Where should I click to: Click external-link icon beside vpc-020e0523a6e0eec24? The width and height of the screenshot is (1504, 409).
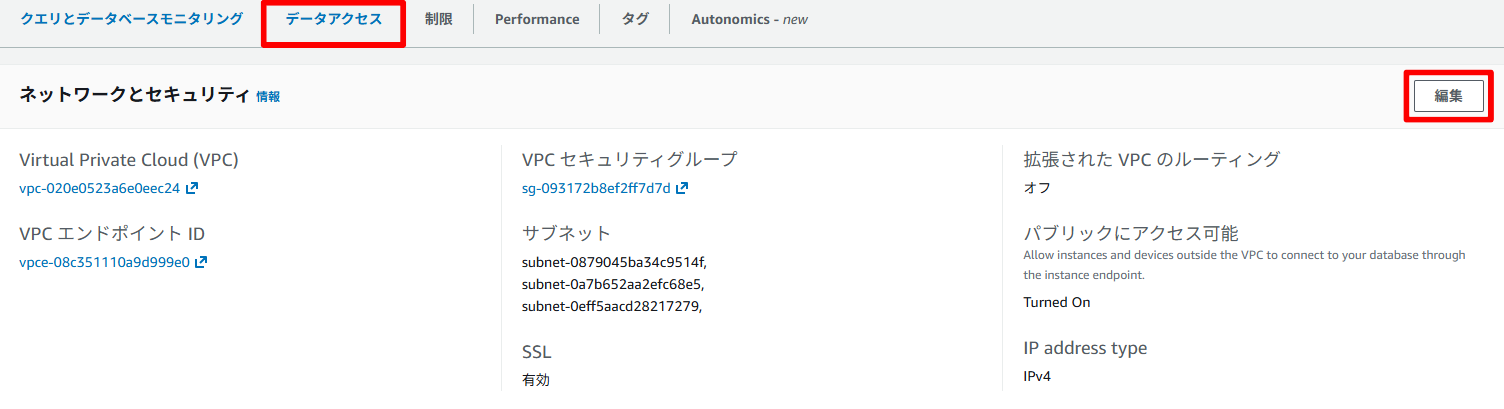[192, 188]
